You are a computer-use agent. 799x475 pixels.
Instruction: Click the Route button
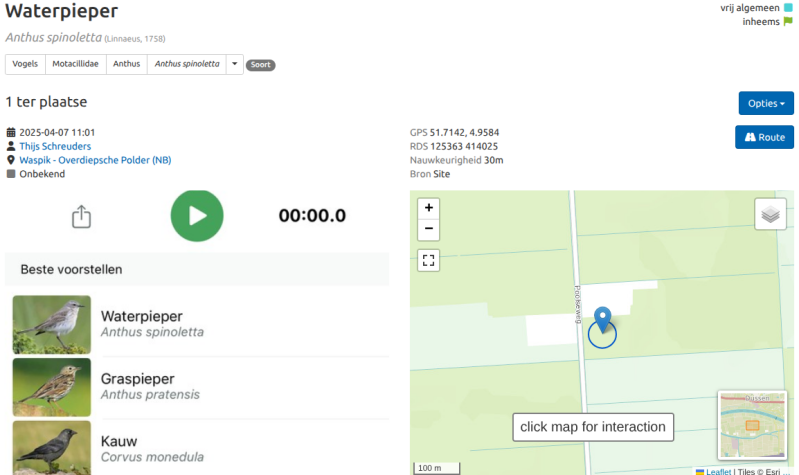[x=764, y=137]
